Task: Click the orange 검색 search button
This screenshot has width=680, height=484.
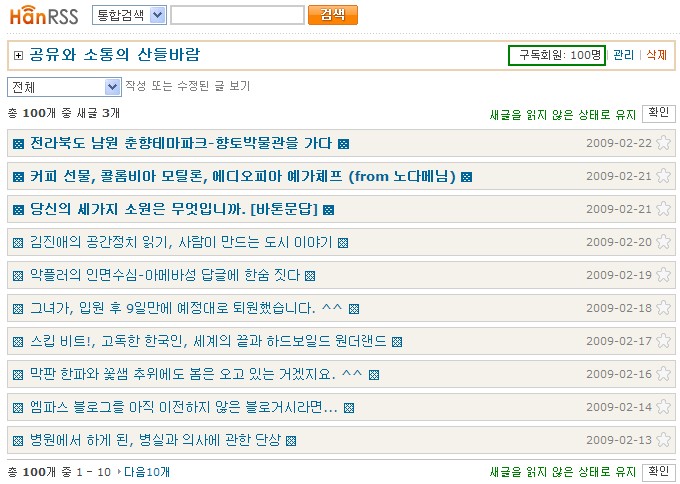Action: [333, 15]
